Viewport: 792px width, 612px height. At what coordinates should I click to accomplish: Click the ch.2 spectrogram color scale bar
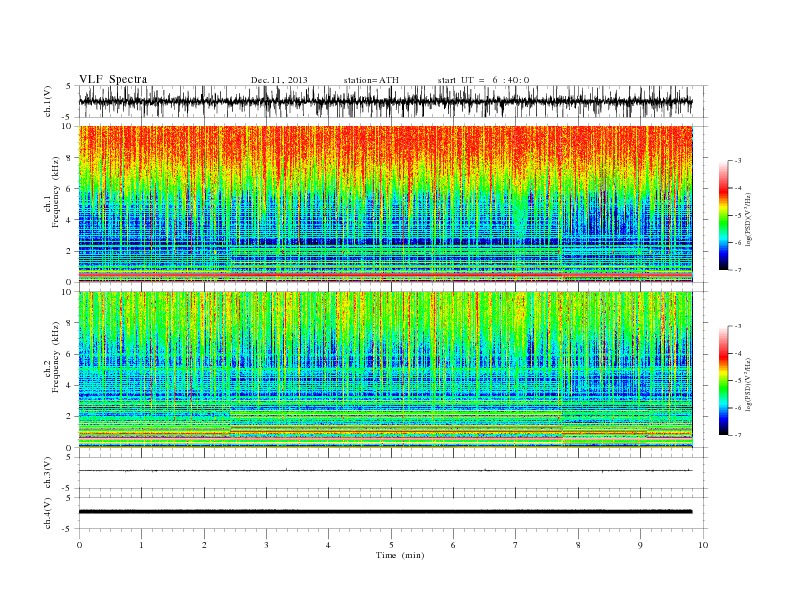point(723,381)
